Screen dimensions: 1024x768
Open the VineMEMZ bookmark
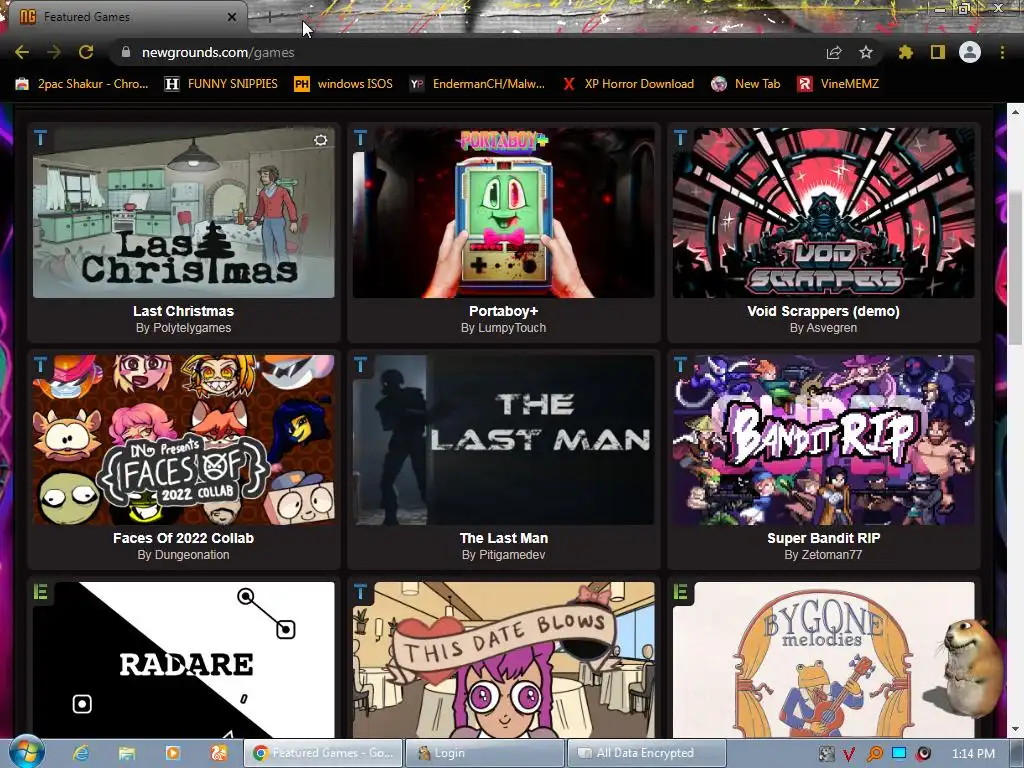[x=838, y=84]
